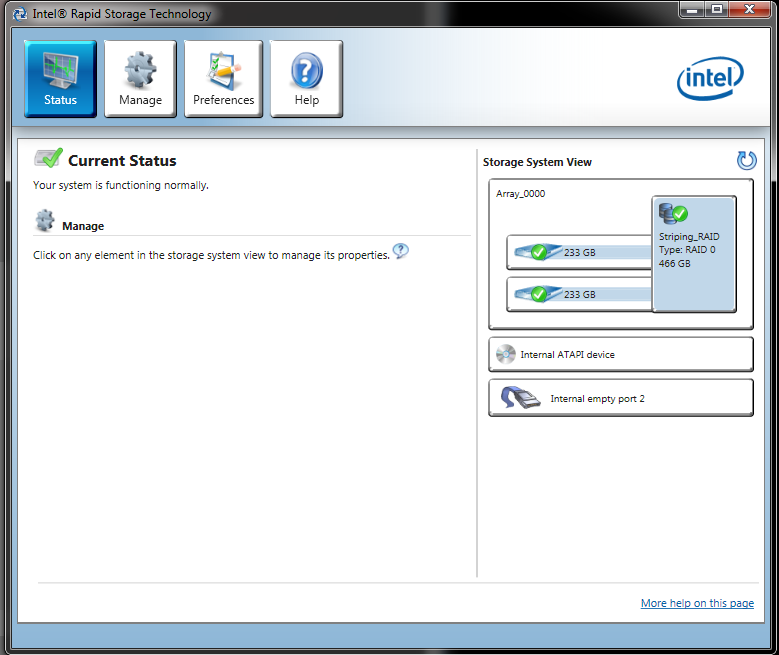Select the Striping_RAID volume
Image resolution: width=779 pixels, height=655 pixels.
pos(694,254)
